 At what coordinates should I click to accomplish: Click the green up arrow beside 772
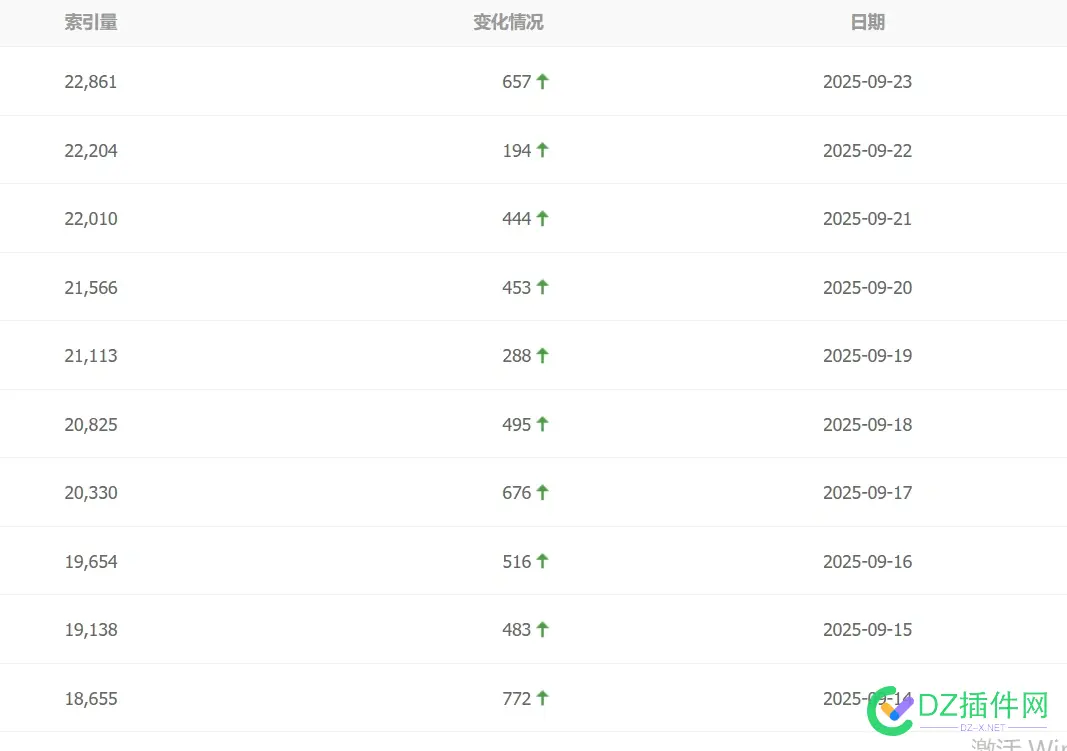tap(542, 698)
